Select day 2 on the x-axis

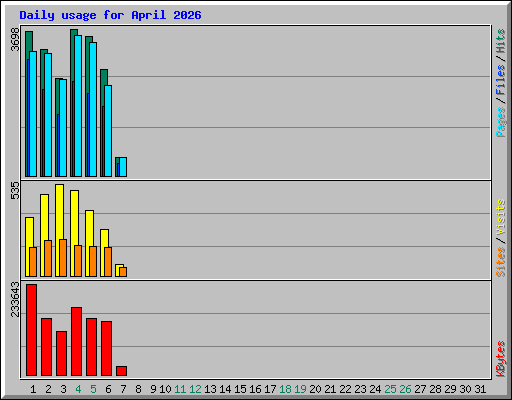pyautogui.click(x=48, y=389)
